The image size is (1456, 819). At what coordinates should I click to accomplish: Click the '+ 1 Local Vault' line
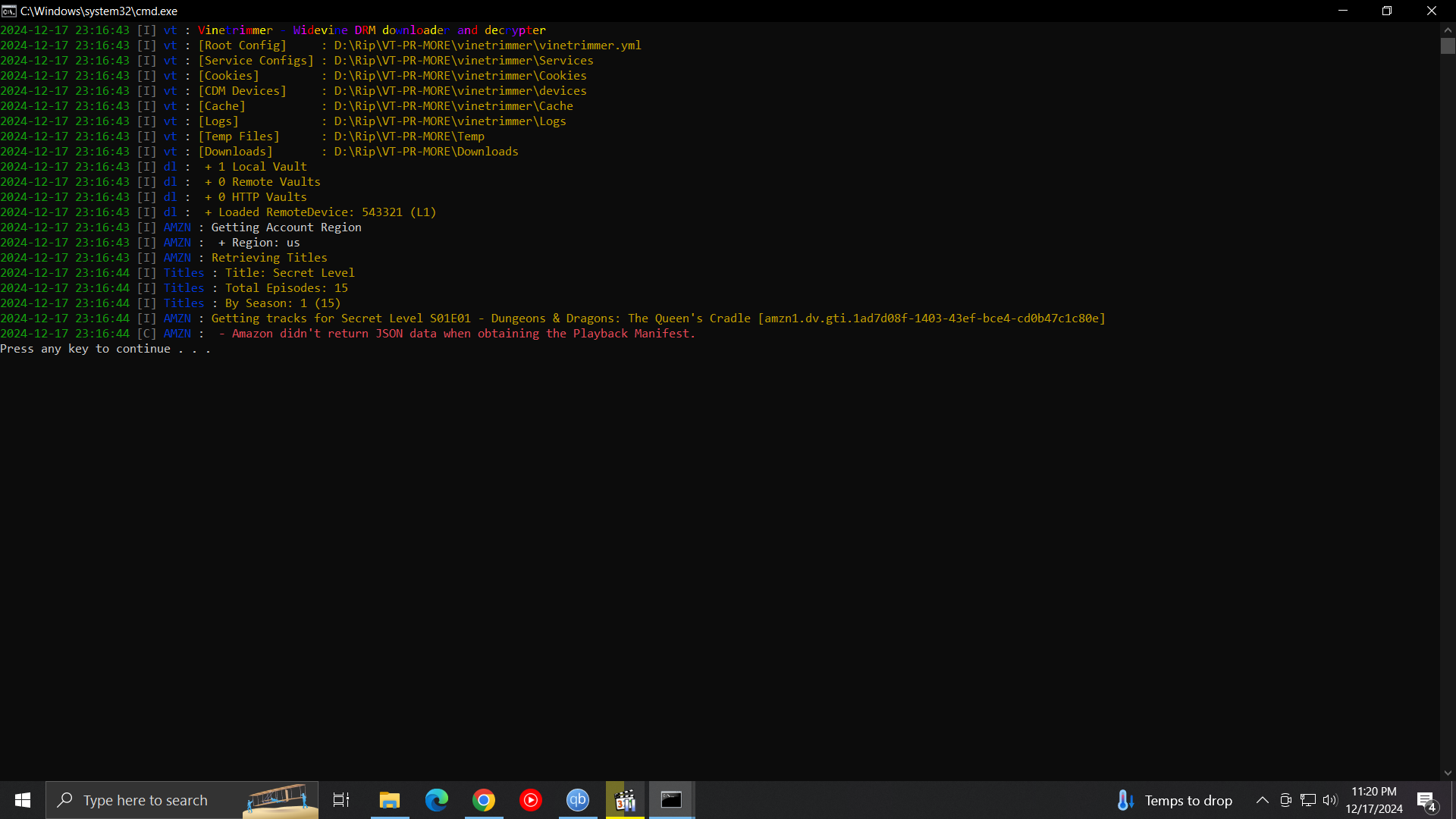(x=256, y=167)
